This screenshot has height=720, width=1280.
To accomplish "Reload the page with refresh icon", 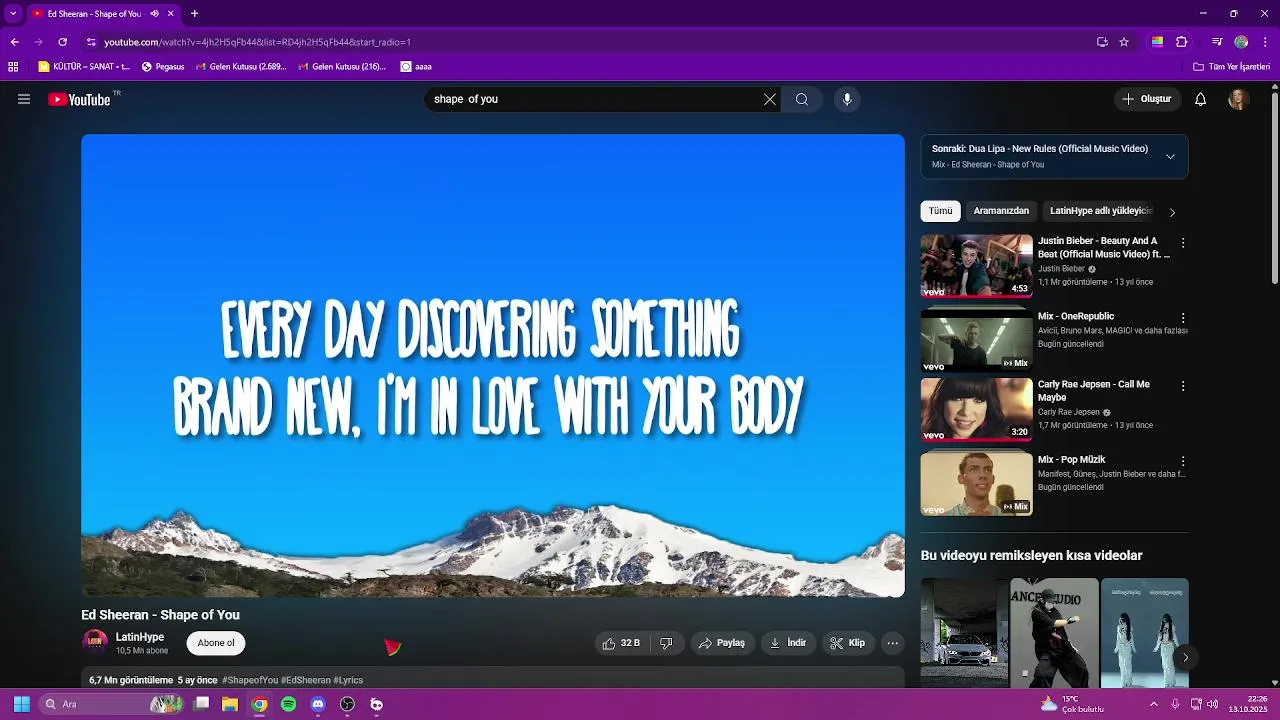I will tap(62, 42).
